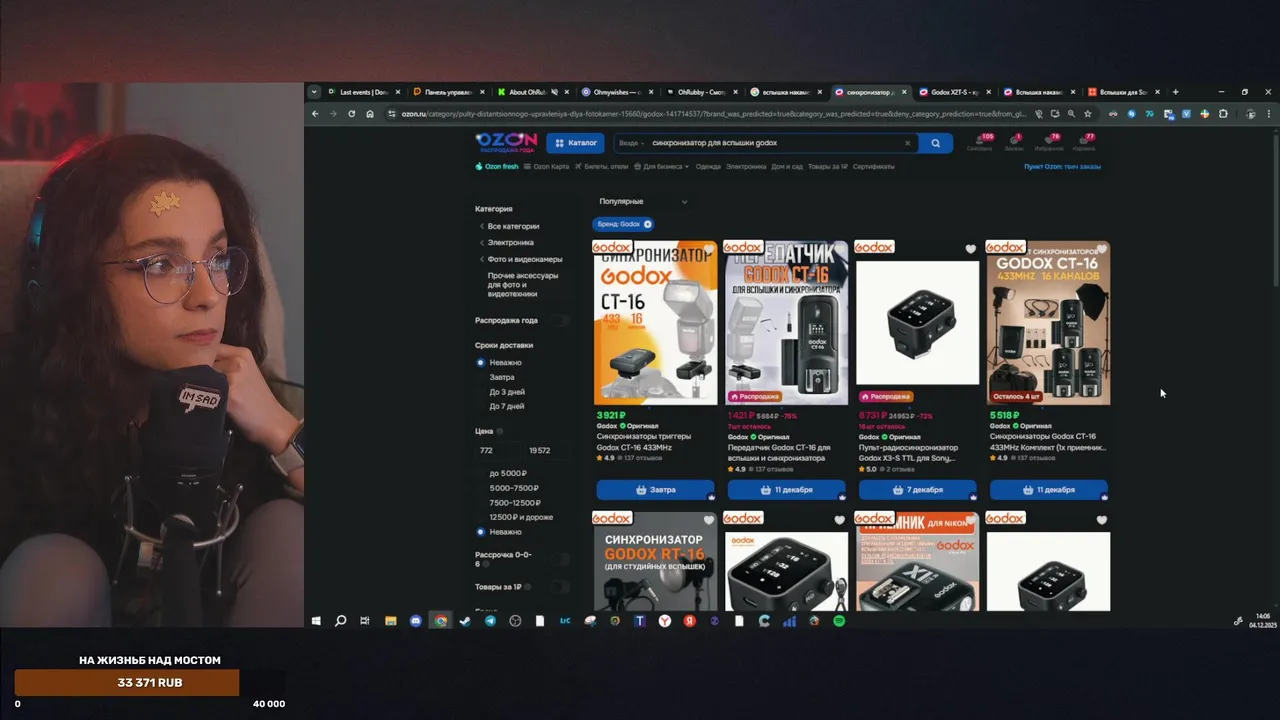The height and width of the screenshot is (720, 1280).
Task: Open Chrome home page button
Action: tap(370, 114)
